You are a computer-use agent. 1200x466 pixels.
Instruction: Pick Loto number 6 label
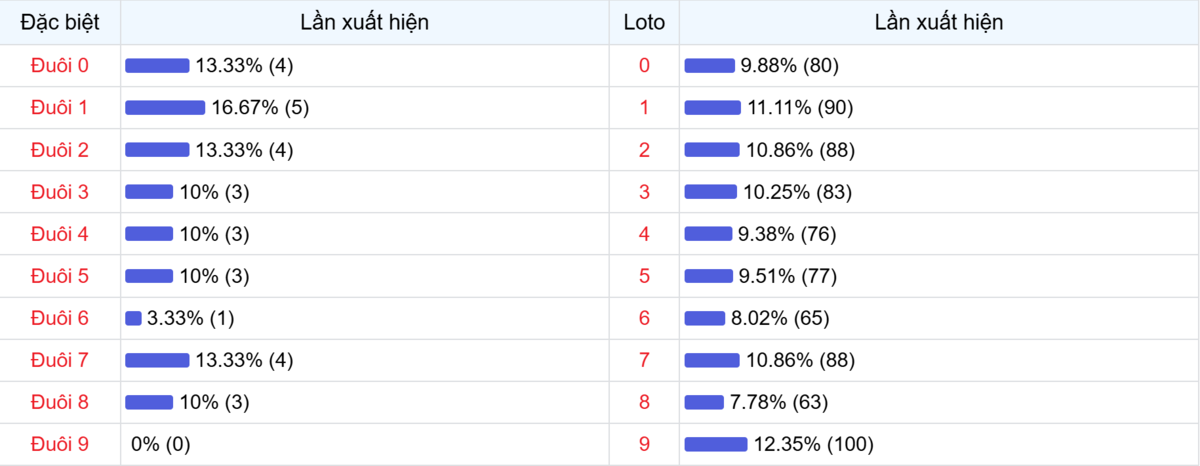click(644, 318)
